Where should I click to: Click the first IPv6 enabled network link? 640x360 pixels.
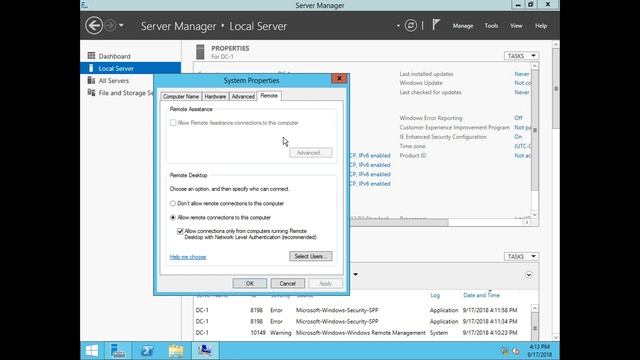(370, 156)
